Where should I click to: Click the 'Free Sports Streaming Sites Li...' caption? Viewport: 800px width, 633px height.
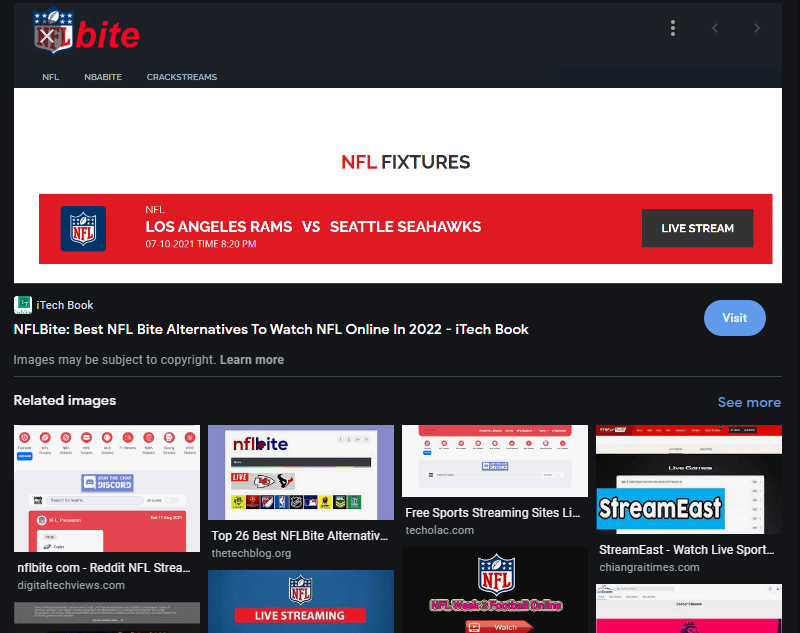pos(493,513)
